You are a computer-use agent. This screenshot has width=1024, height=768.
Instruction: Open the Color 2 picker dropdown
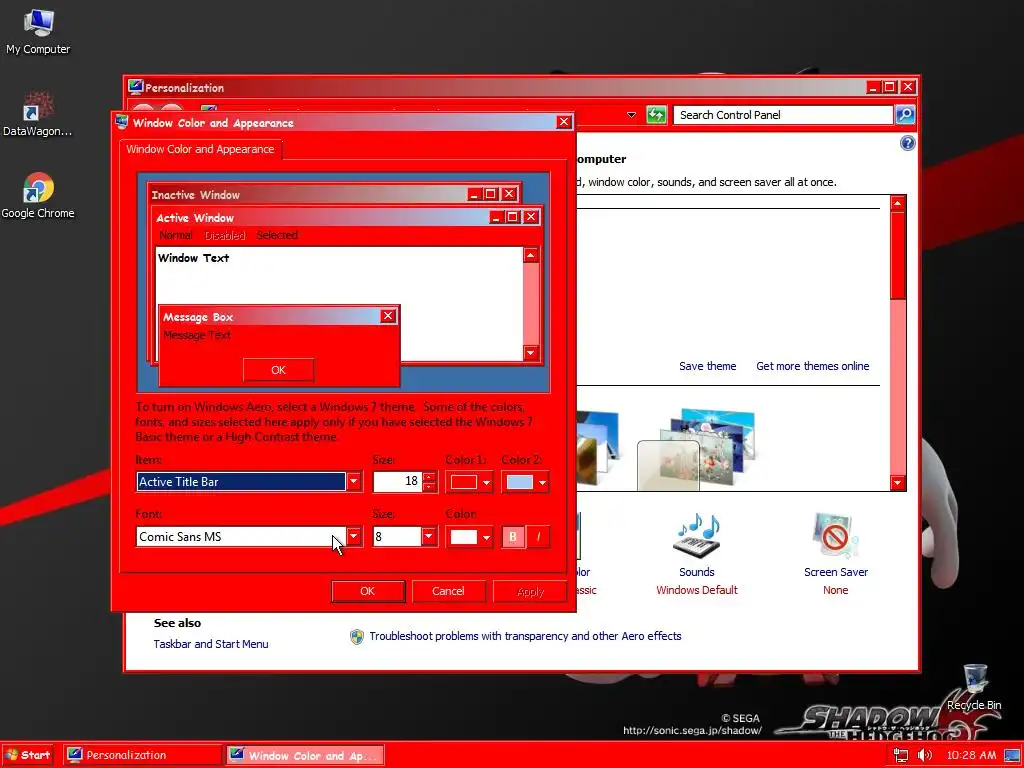[525, 482]
